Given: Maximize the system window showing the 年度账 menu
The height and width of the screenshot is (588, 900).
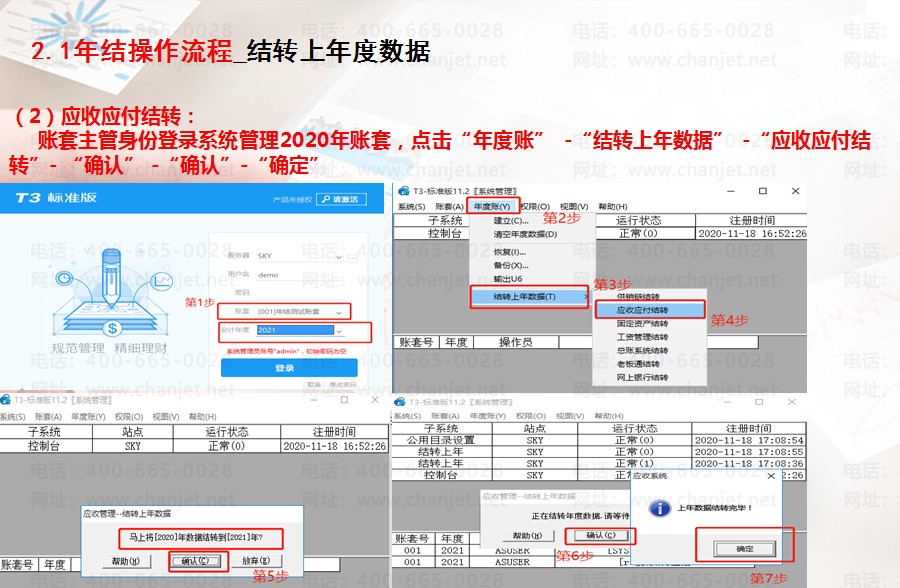Looking at the screenshot, I should (763, 191).
